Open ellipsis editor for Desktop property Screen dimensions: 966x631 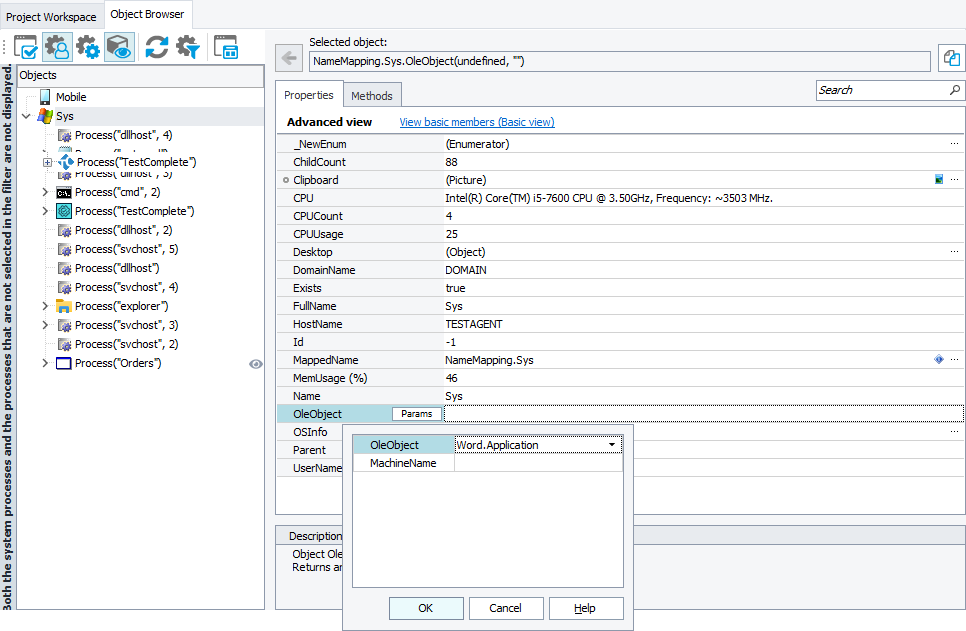point(955,251)
